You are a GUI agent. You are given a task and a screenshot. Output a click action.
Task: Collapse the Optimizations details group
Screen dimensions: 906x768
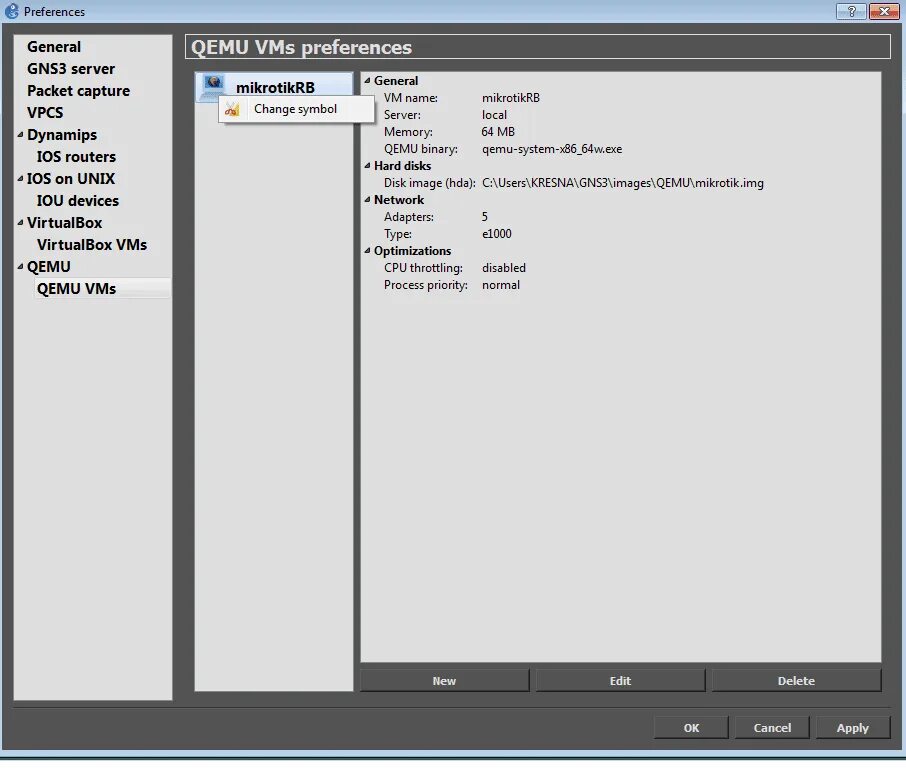pos(367,251)
